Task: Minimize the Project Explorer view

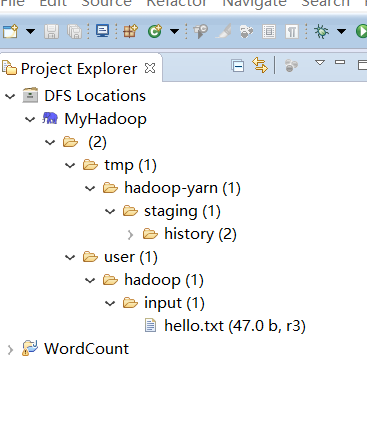Action: pyautogui.click(x=340, y=62)
